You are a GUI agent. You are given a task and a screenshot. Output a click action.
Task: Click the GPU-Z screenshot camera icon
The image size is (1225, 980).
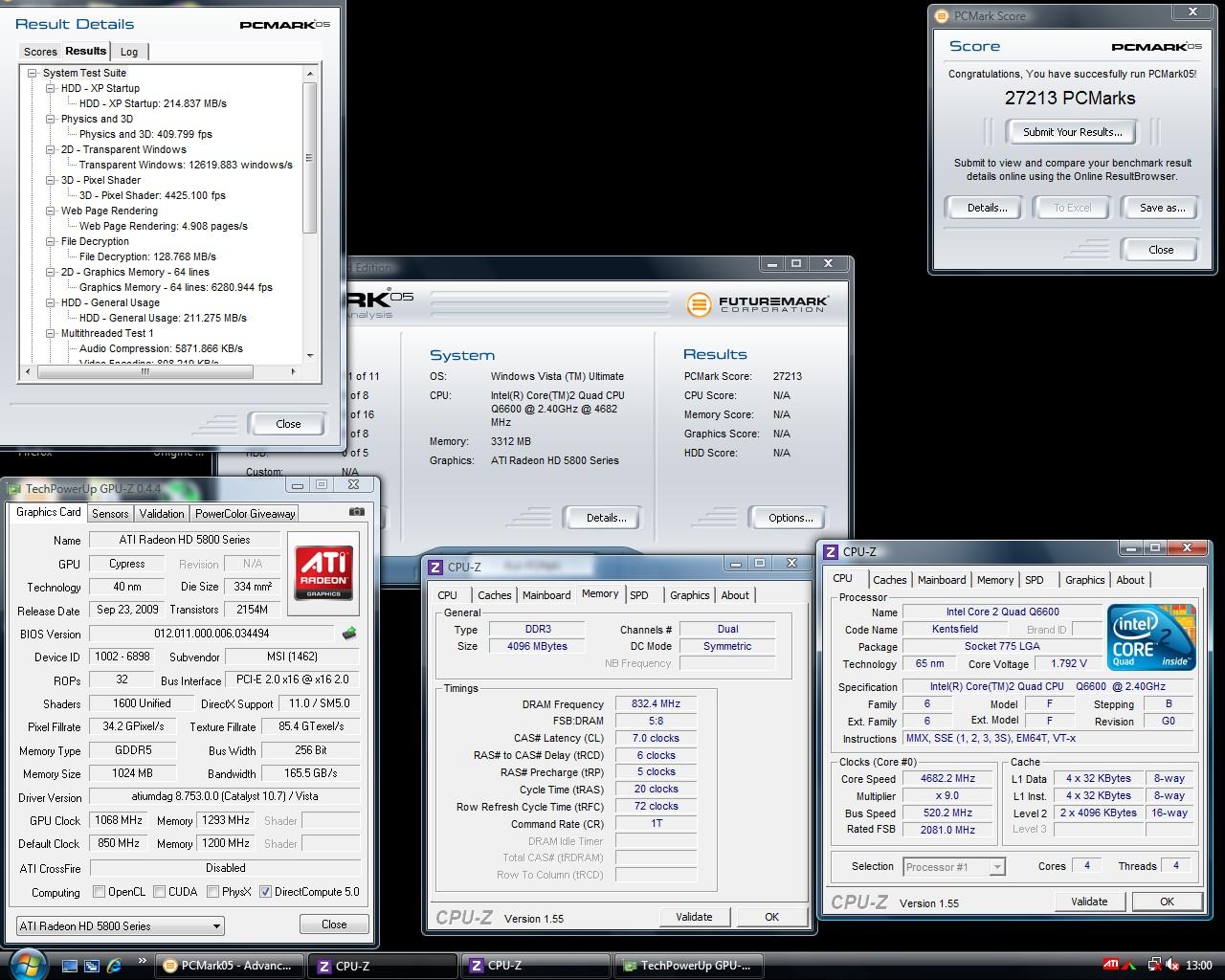(356, 512)
